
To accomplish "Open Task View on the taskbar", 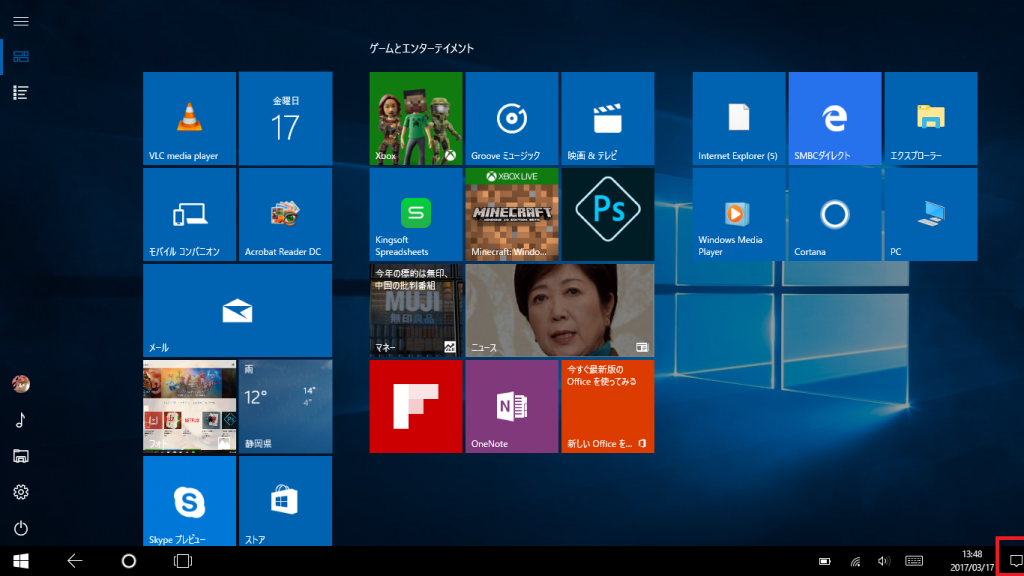I will (180, 561).
